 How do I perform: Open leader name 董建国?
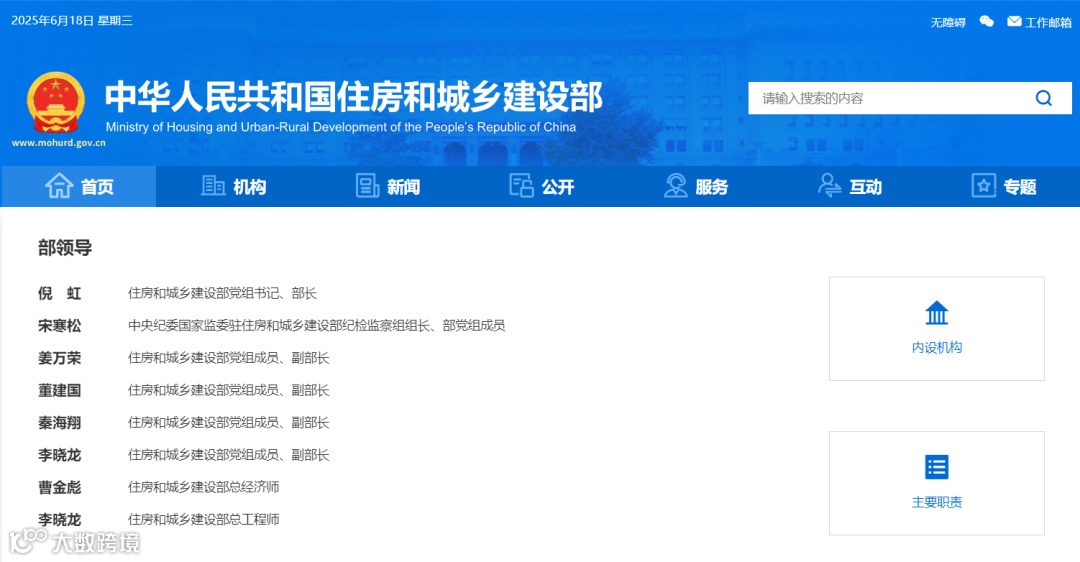tap(59, 391)
